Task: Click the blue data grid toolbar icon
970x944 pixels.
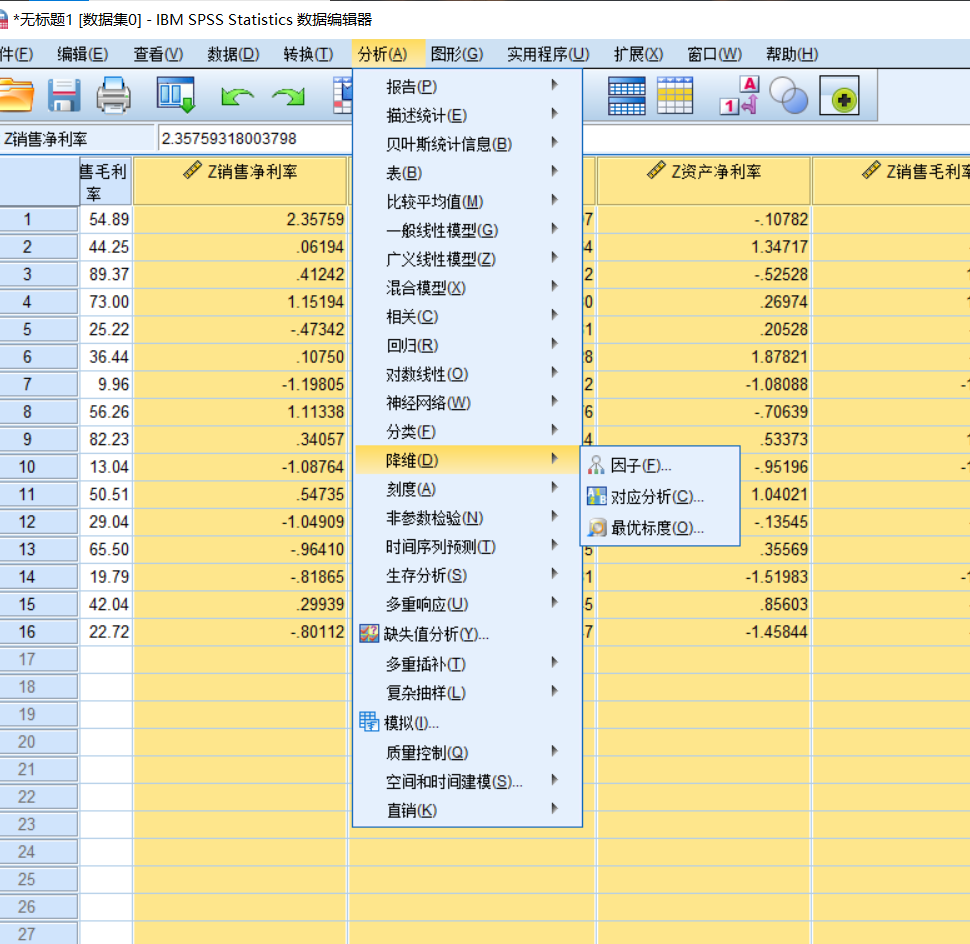Action: (x=627, y=96)
